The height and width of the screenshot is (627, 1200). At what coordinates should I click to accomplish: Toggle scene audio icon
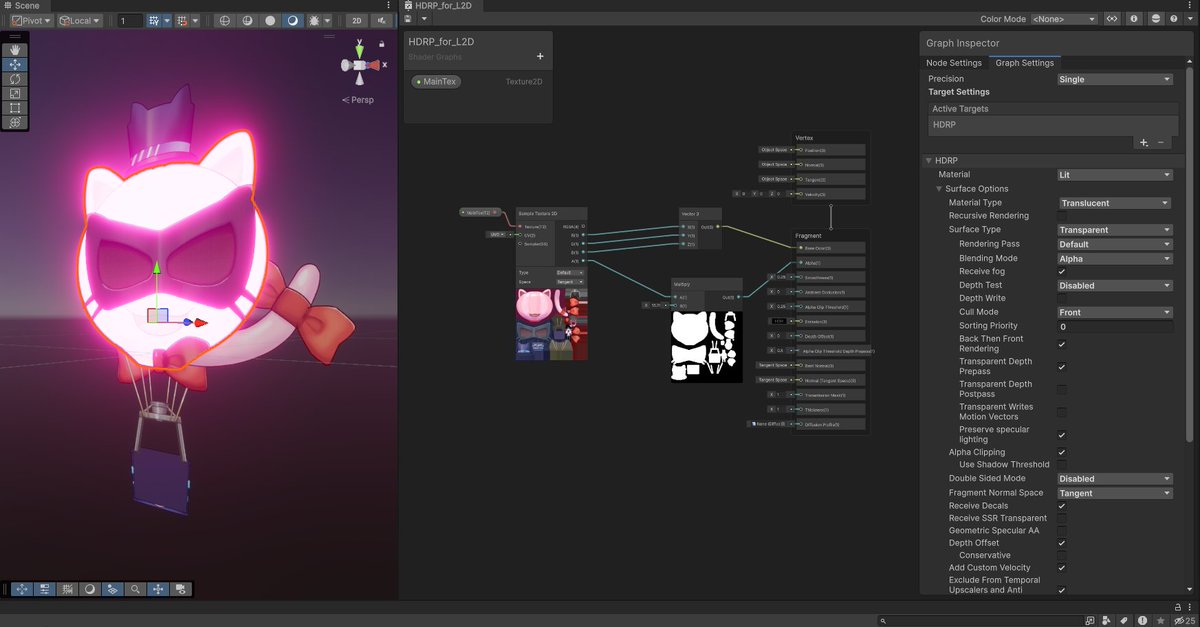pos(381,20)
